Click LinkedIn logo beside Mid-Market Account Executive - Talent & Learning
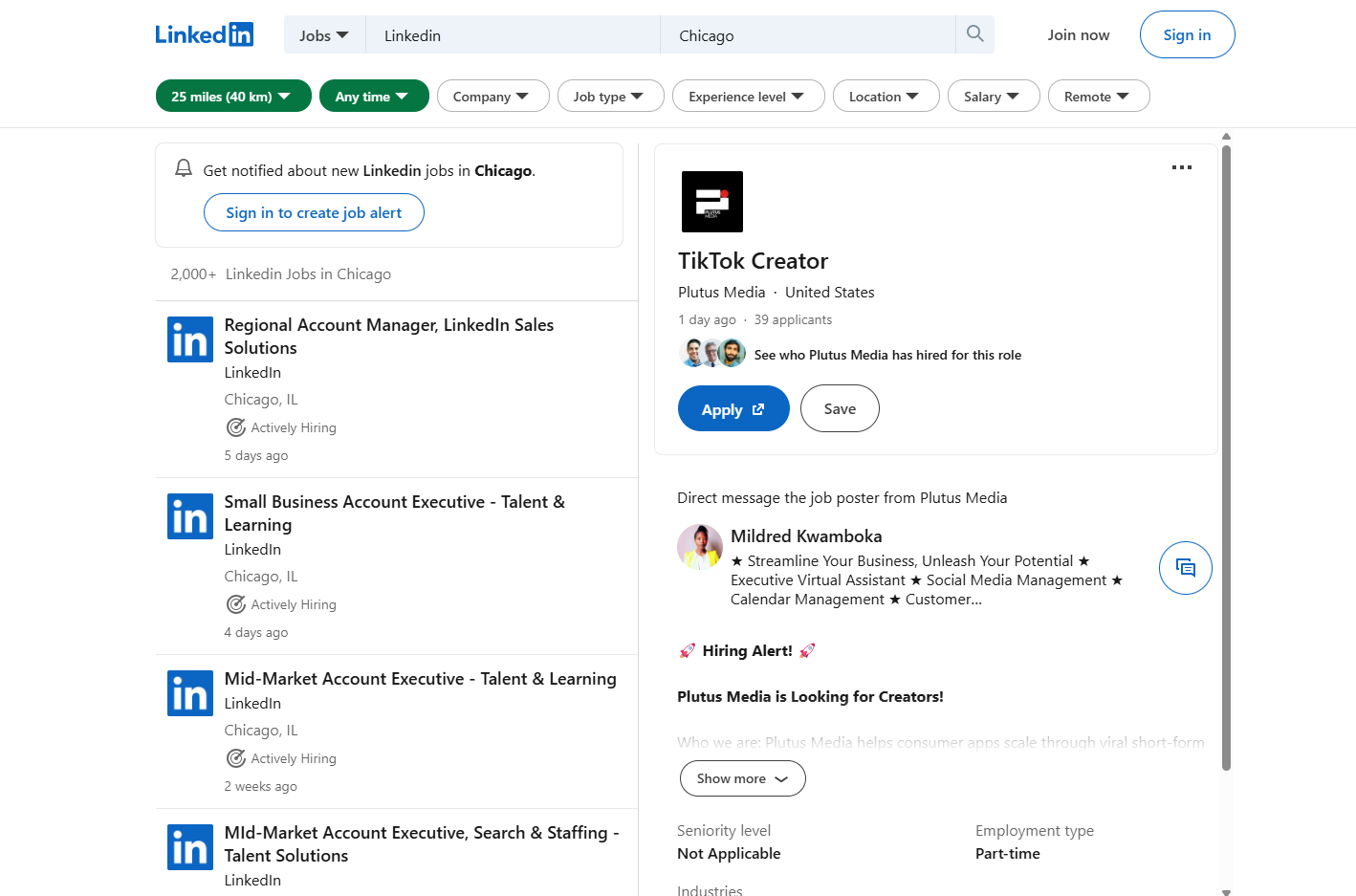The height and width of the screenshot is (896, 1356). click(190, 693)
